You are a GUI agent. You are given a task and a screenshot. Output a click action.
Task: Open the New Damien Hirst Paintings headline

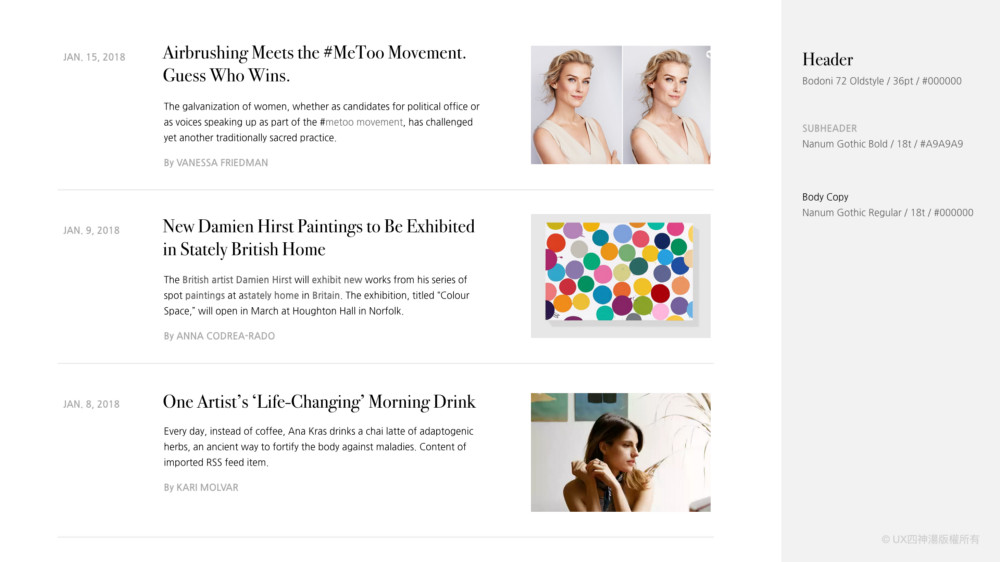tap(319, 237)
